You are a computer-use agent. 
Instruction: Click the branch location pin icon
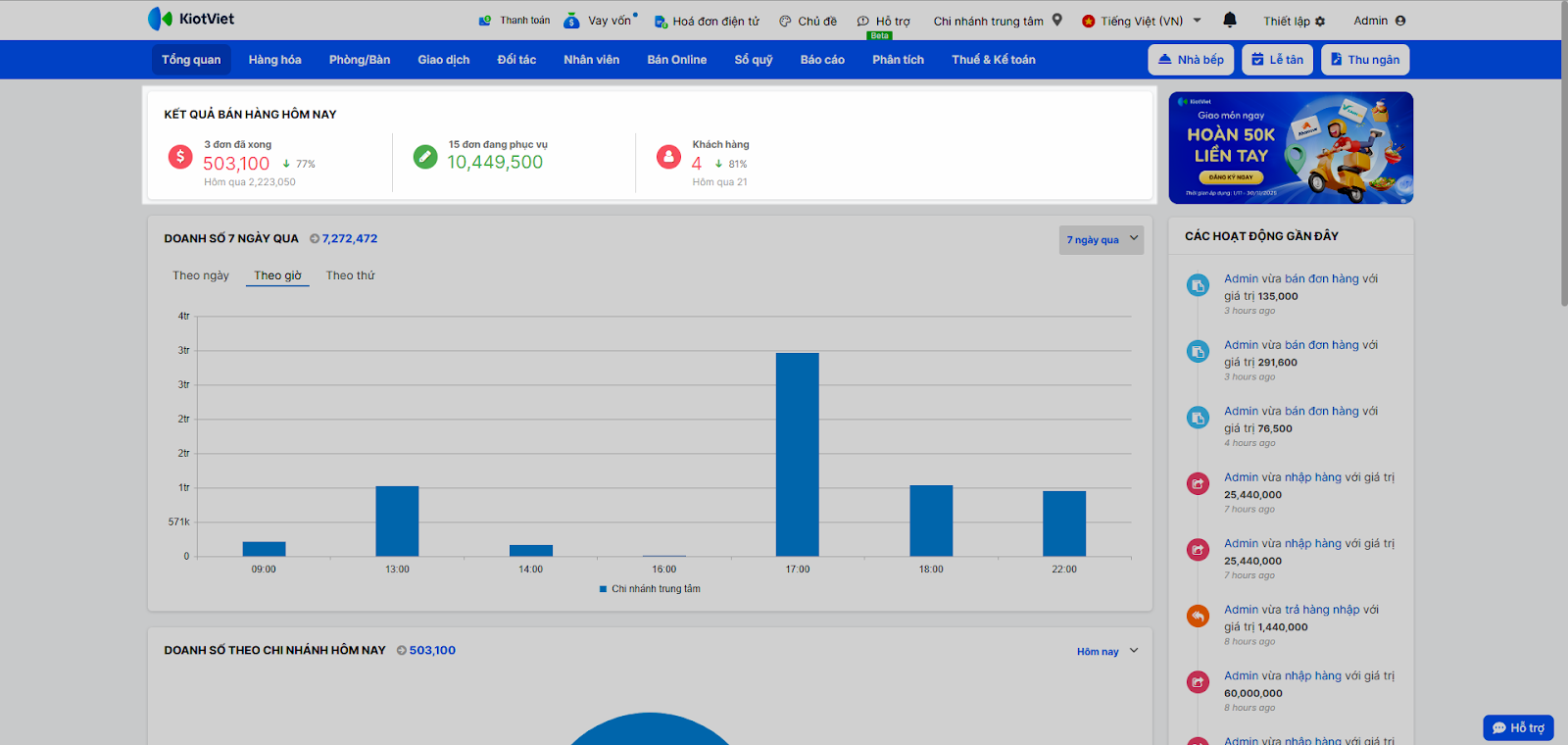[x=1057, y=20]
